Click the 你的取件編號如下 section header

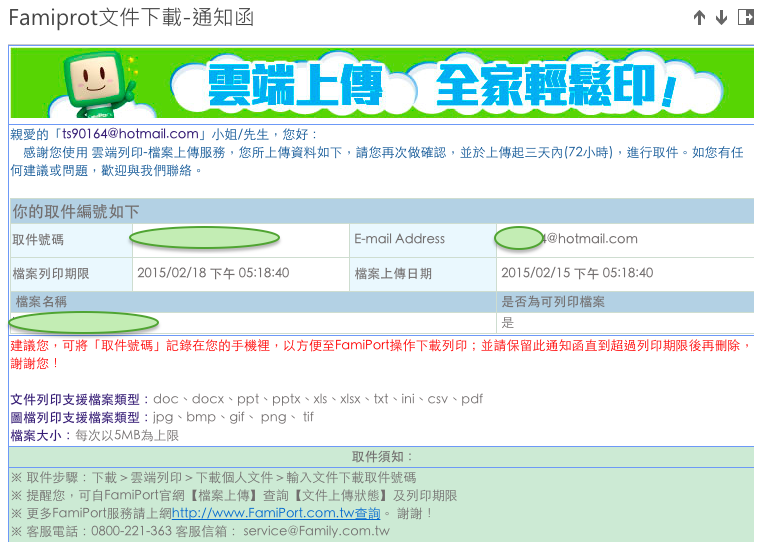pyautogui.click(x=76, y=211)
